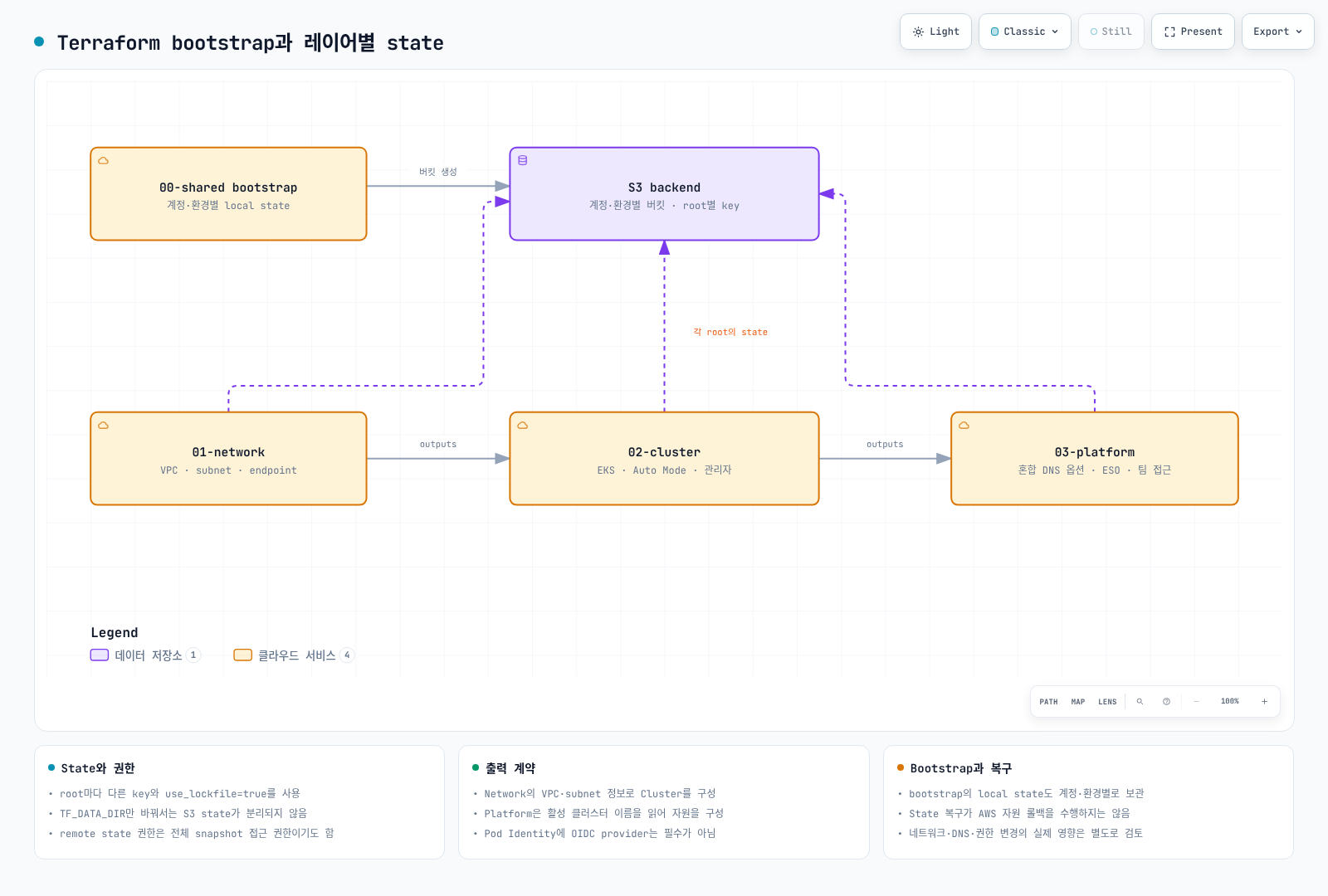
Task: Select the 00-shared bootstrap node
Action: [228, 194]
